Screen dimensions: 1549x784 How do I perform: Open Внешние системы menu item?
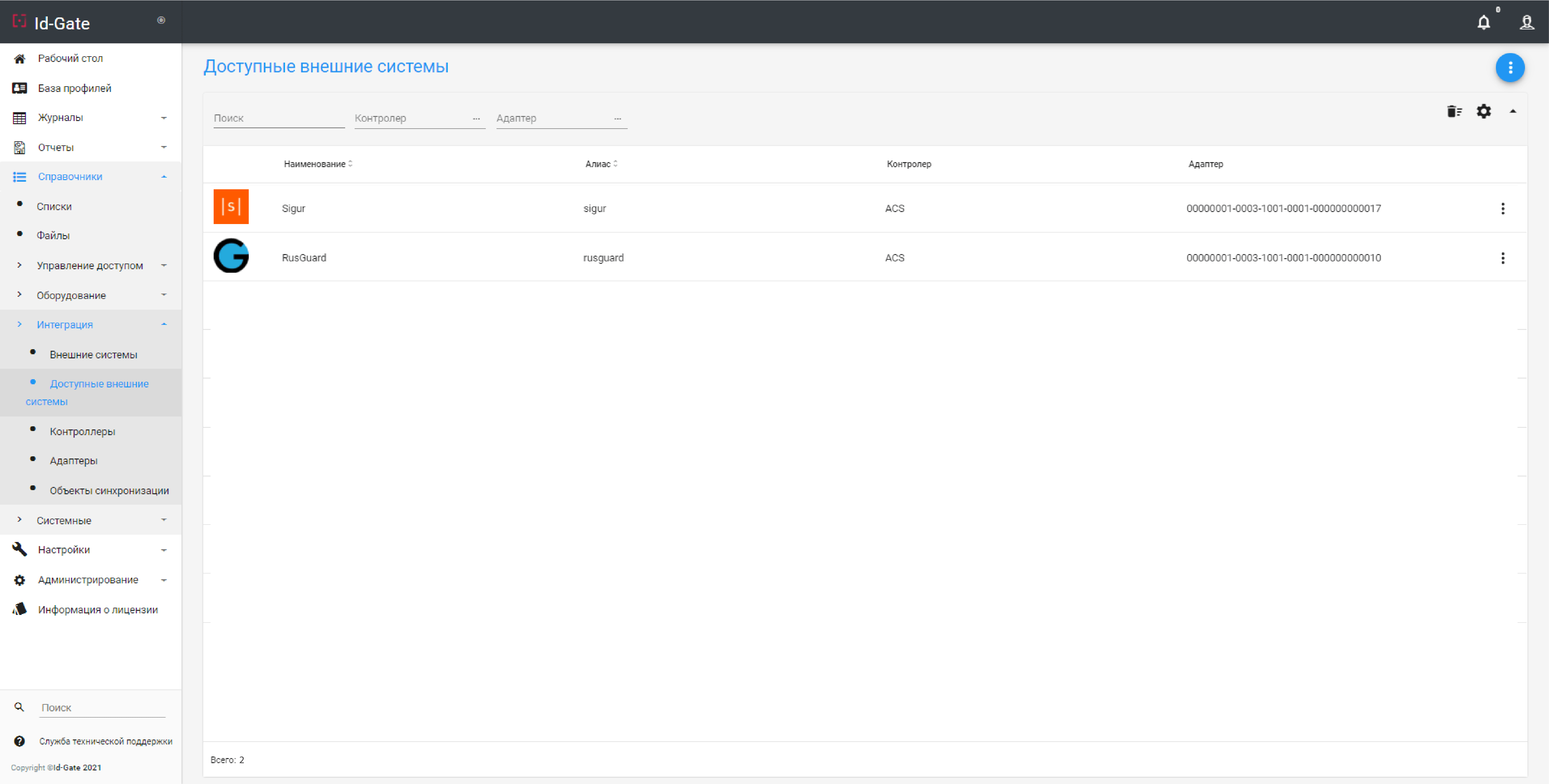[x=93, y=355]
